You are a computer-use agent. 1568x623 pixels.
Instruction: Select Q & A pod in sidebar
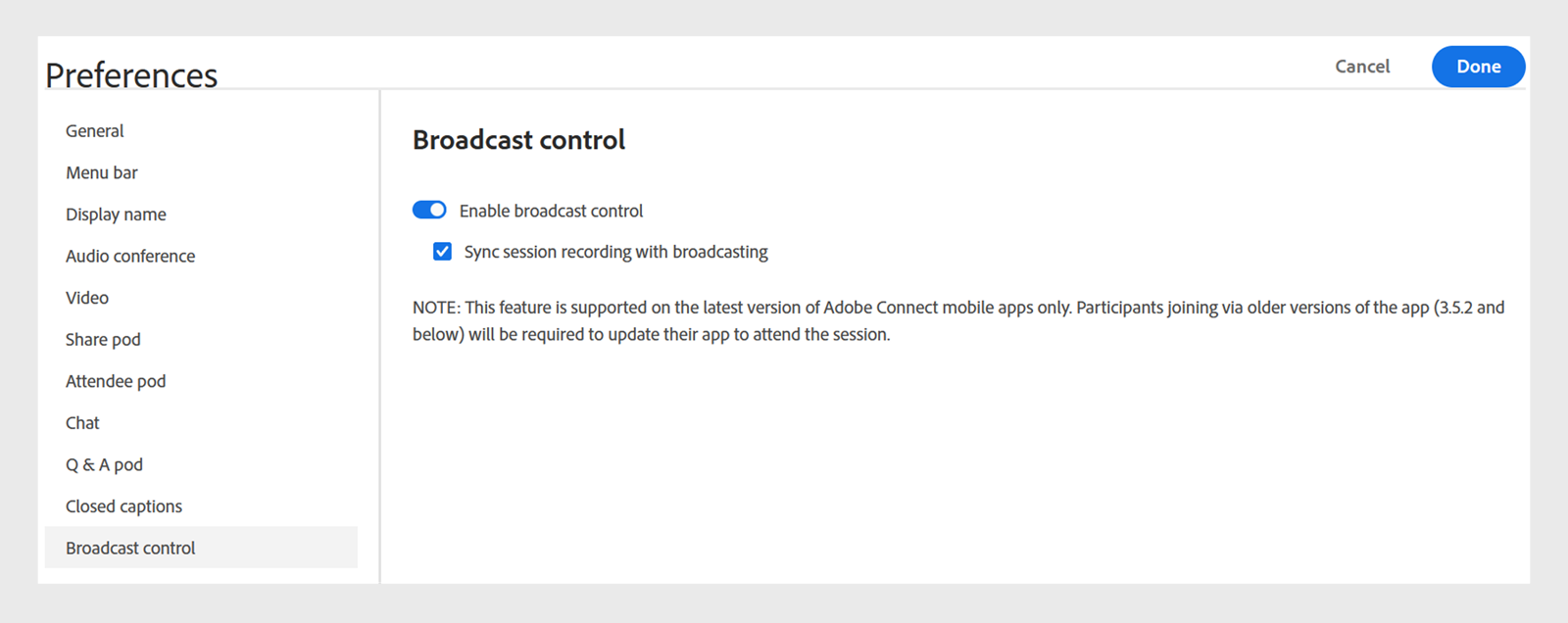104,465
